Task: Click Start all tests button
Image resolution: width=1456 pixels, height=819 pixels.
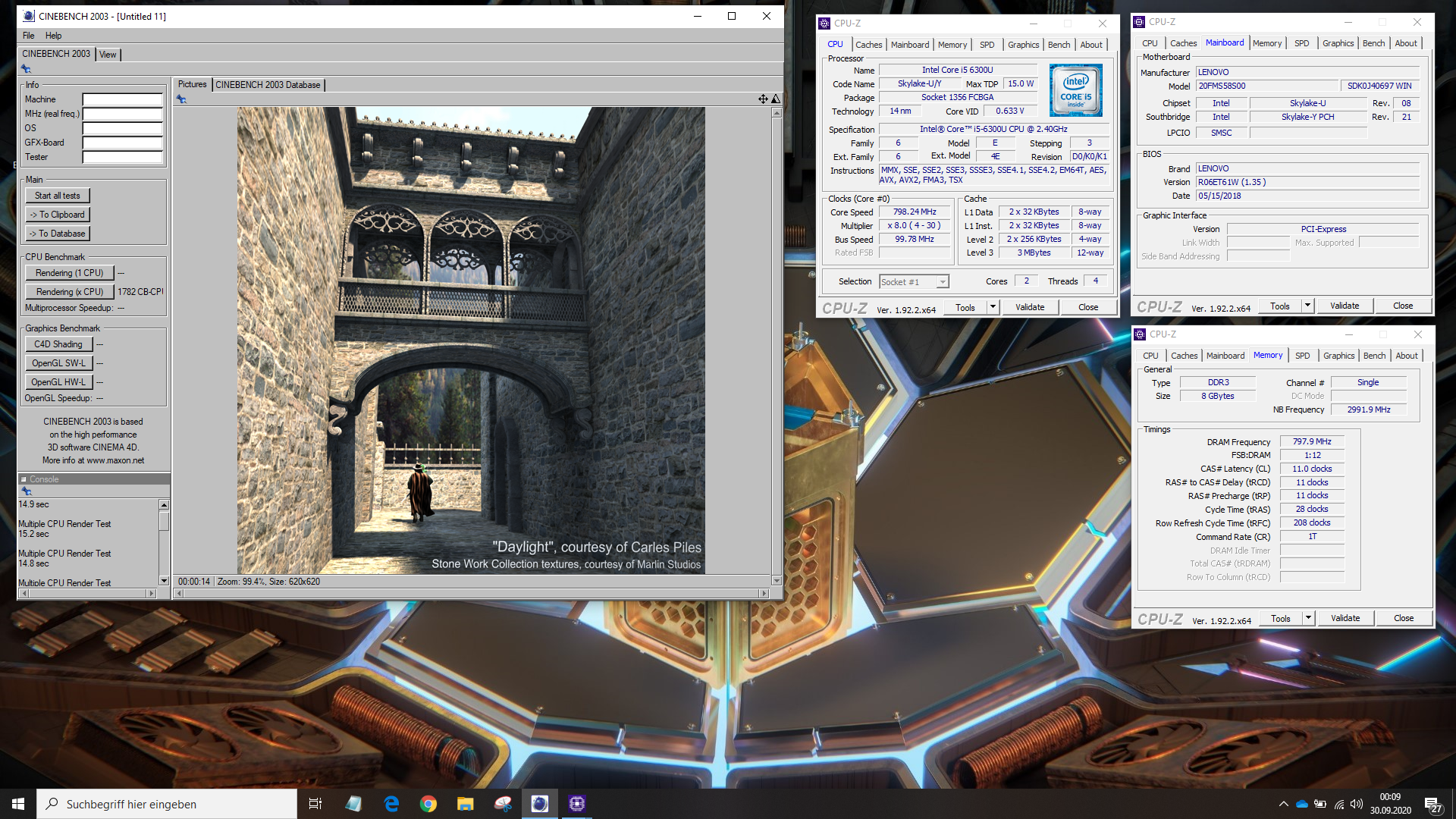Action: tap(58, 196)
